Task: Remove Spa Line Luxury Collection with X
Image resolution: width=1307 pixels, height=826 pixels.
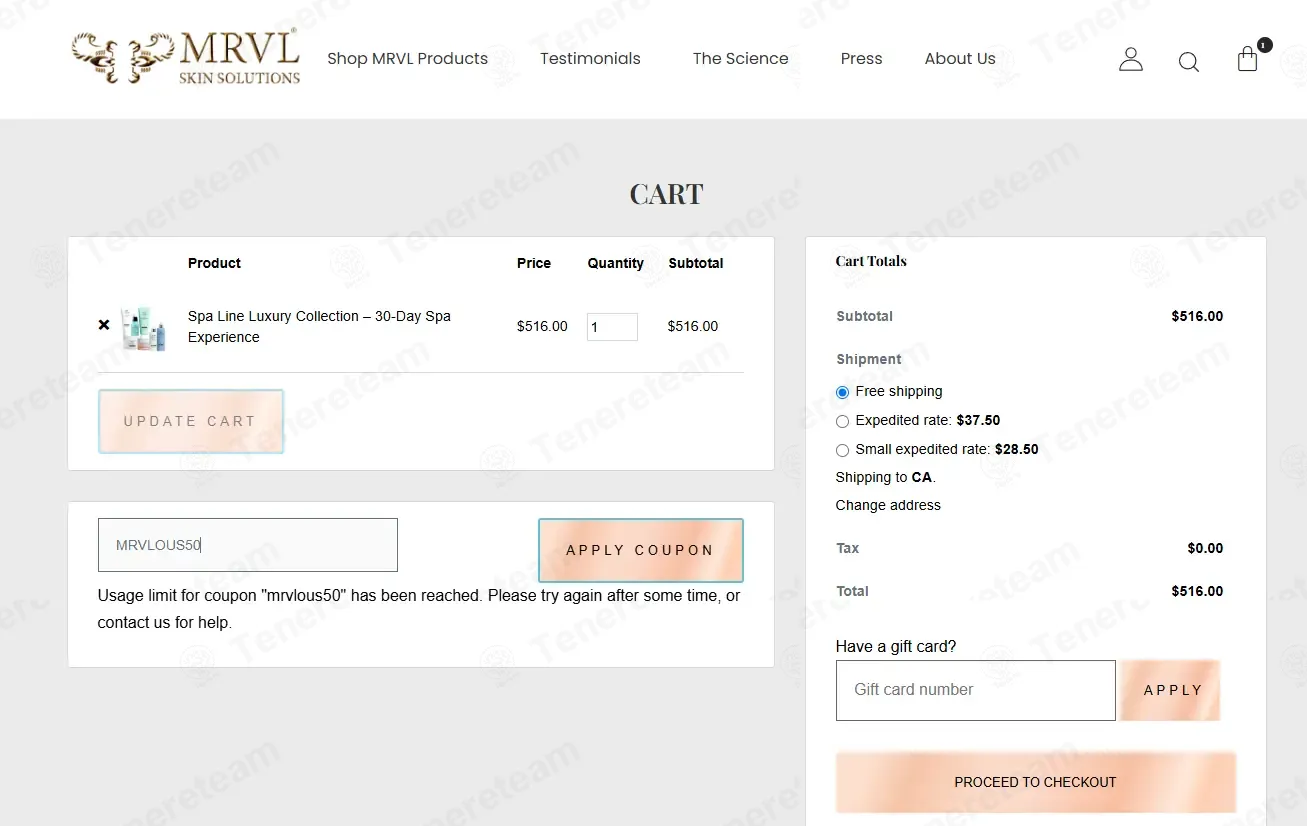Action: (104, 325)
